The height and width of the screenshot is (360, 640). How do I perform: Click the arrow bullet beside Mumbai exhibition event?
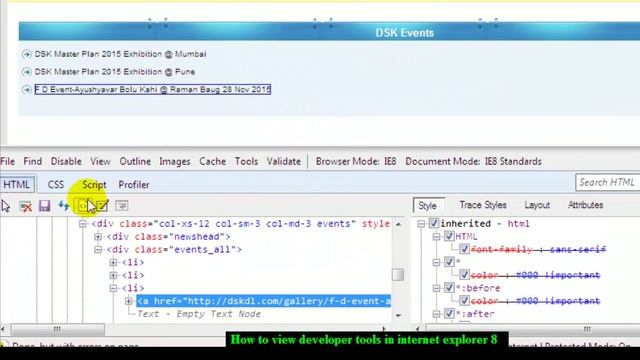pos(27,54)
